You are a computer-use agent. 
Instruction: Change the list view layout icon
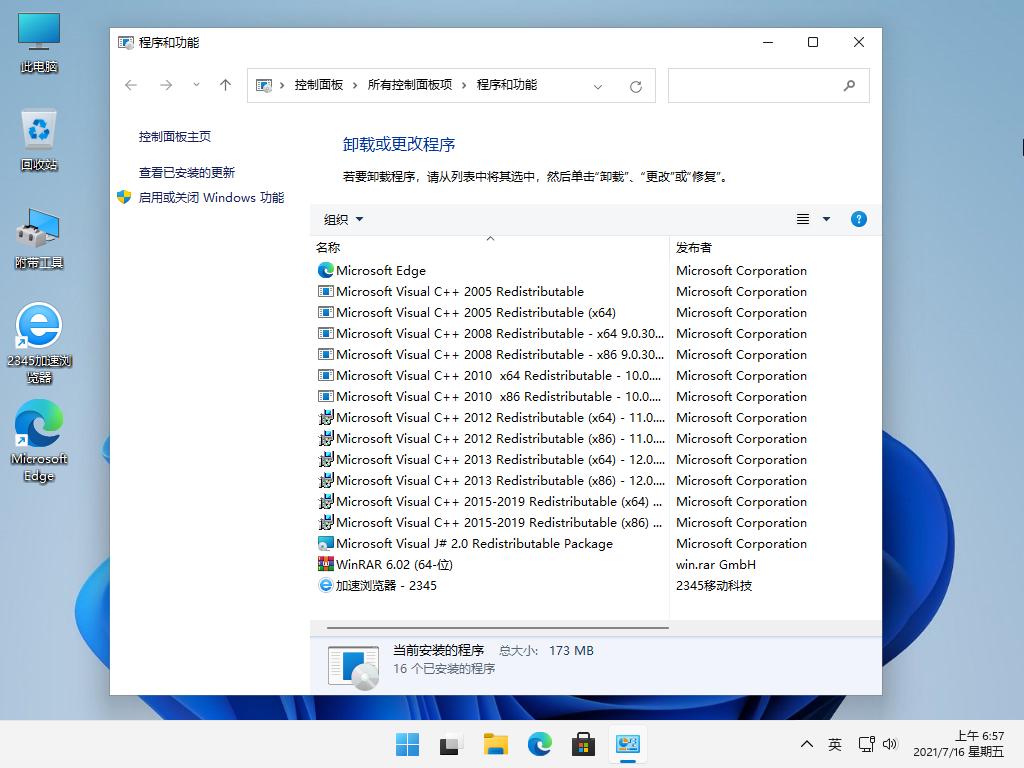(803, 219)
